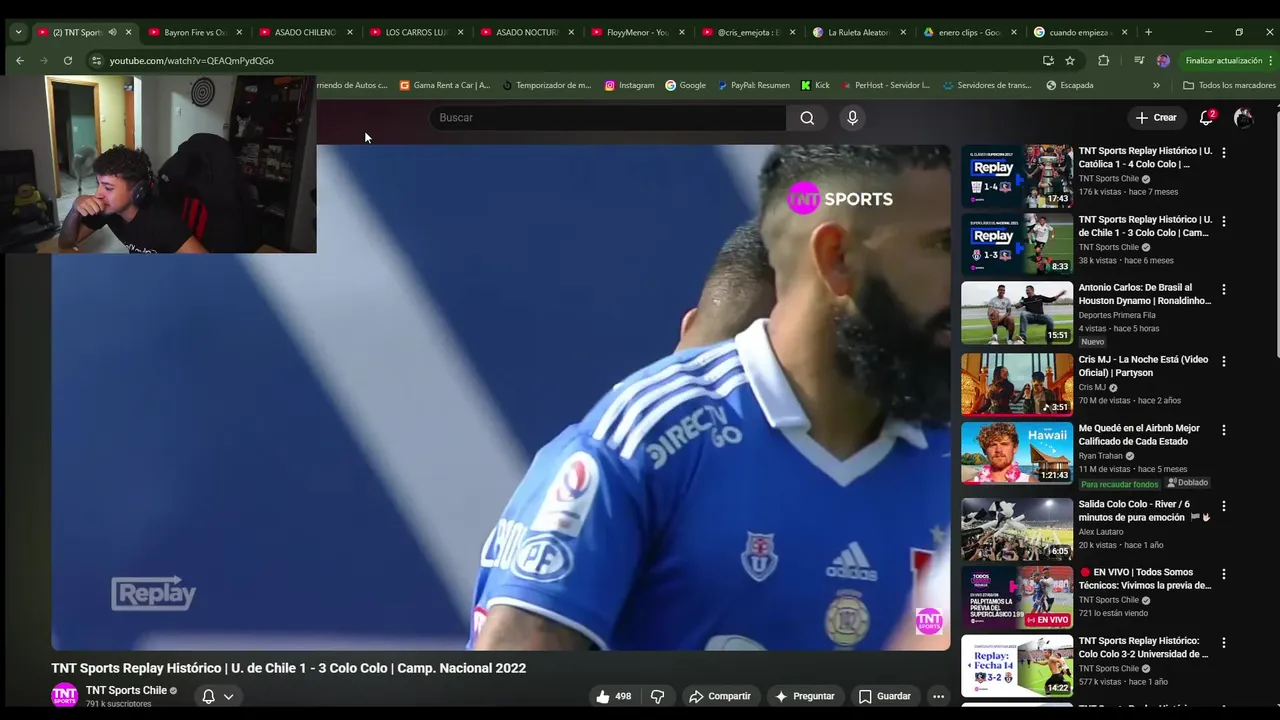Open the YouTube account avatar menu
Screen dimensions: 1280x720
(x=1243, y=117)
